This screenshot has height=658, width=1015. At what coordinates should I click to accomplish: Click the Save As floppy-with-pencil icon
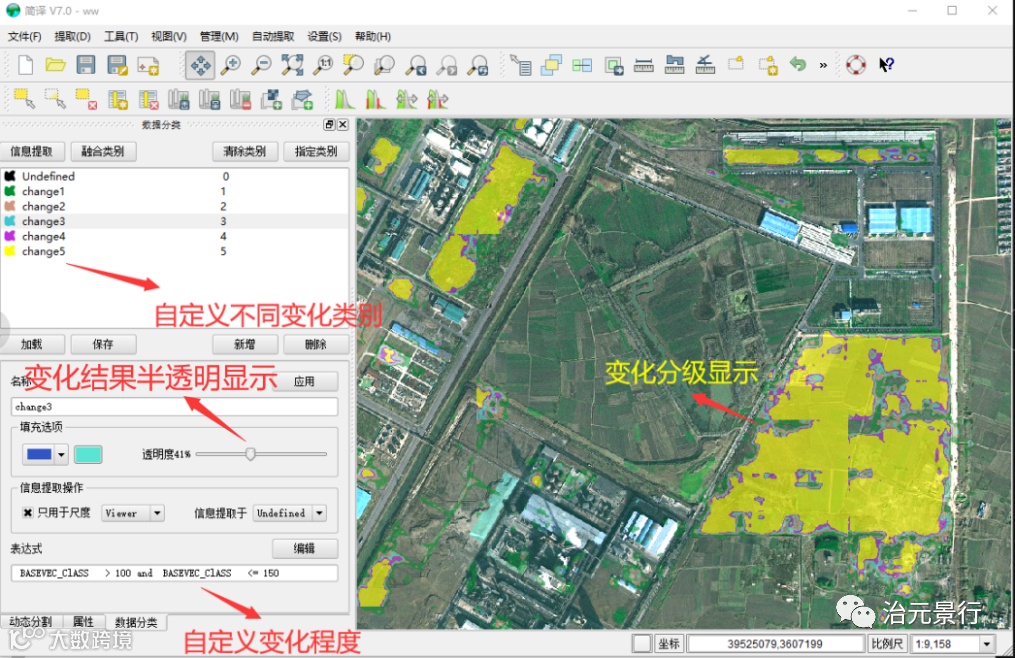(117, 65)
